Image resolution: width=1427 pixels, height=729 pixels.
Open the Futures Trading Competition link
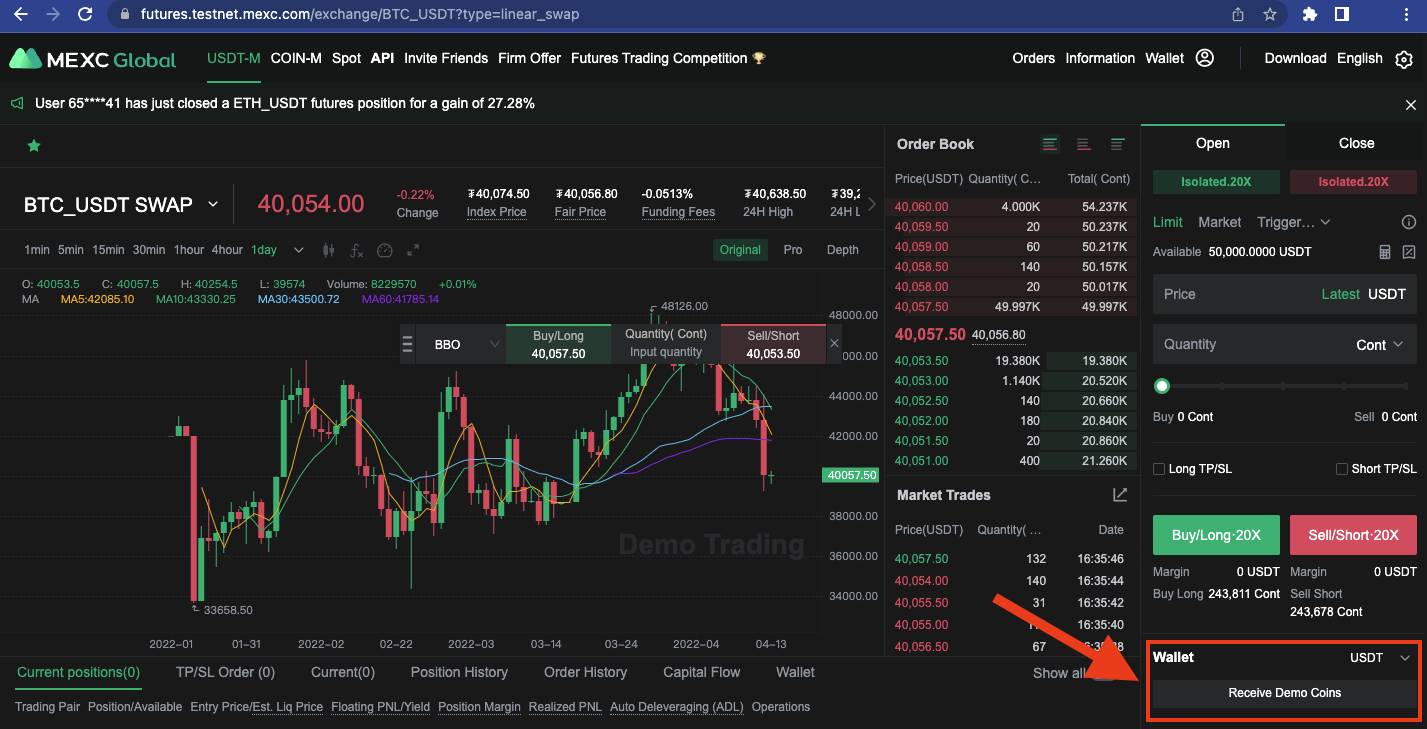pyautogui.click(x=668, y=58)
